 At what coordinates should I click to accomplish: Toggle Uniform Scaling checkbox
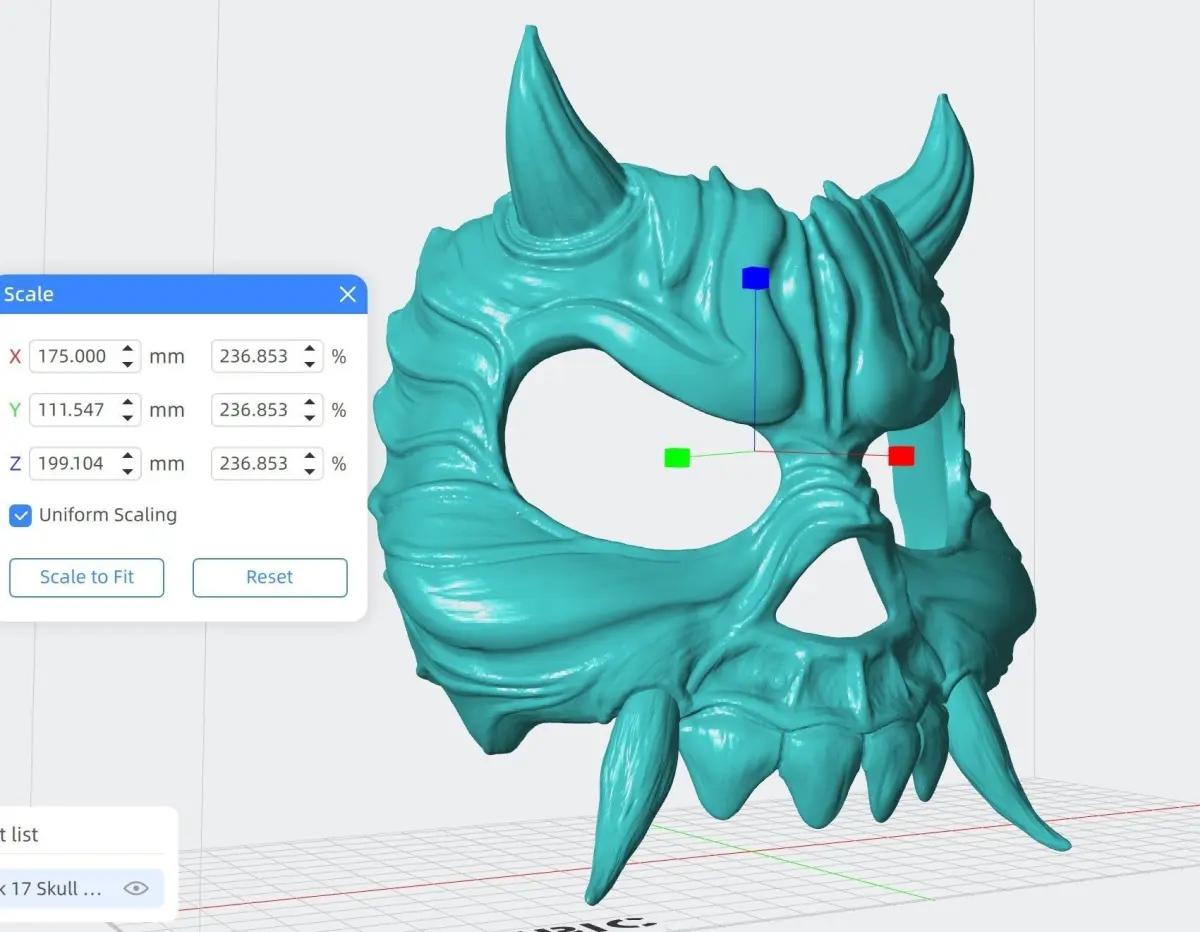pos(20,515)
